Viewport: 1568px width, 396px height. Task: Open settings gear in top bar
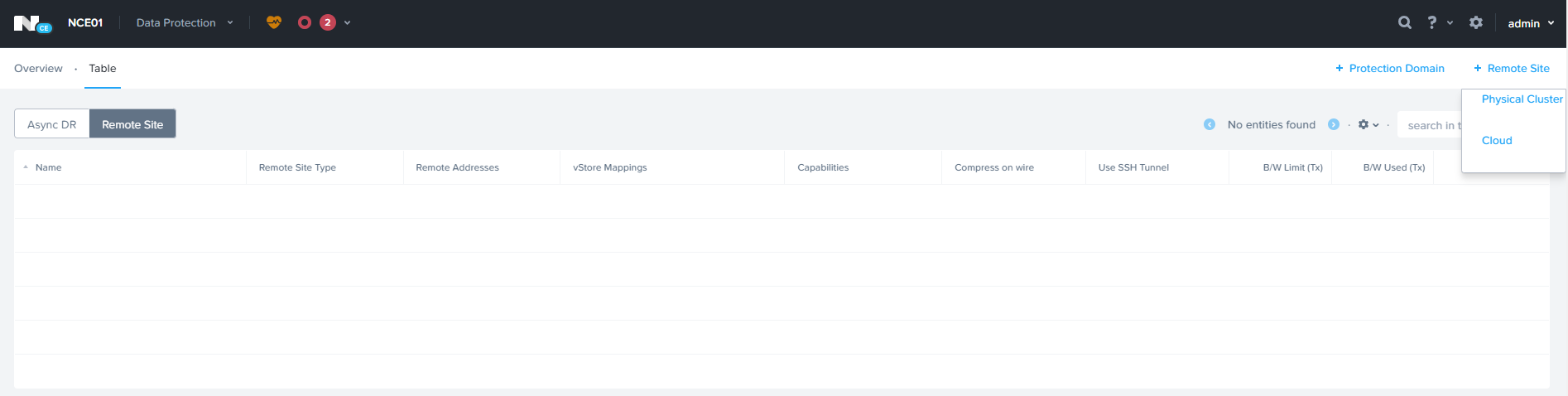(x=1475, y=23)
